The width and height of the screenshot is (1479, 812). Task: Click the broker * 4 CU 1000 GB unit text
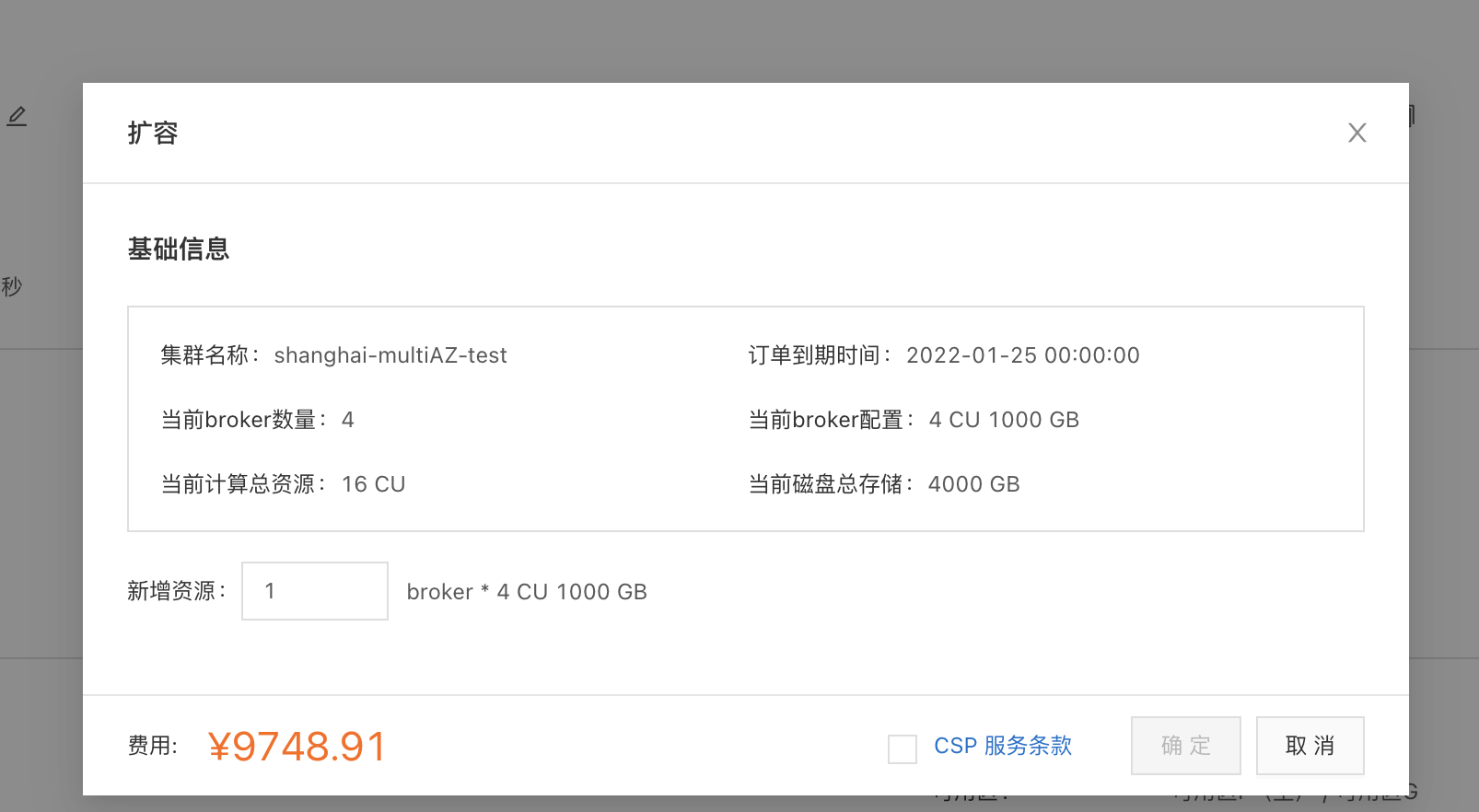[x=527, y=592]
